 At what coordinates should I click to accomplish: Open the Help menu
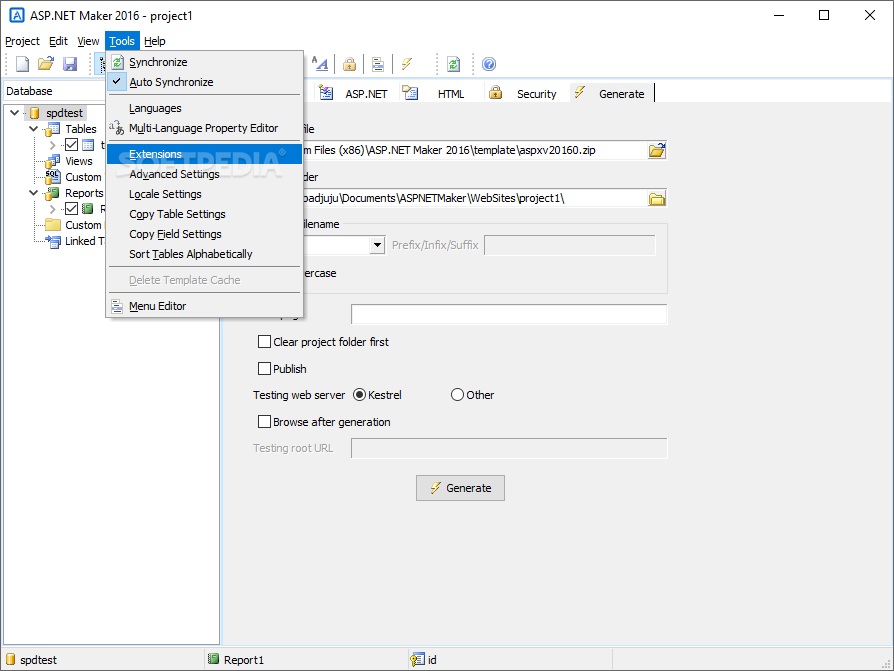point(155,41)
